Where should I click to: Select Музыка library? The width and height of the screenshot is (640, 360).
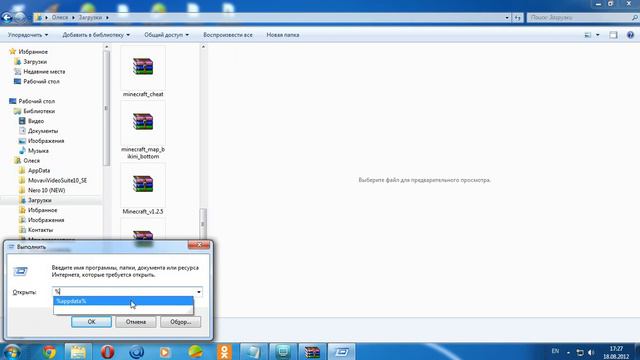click(x=34, y=151)
